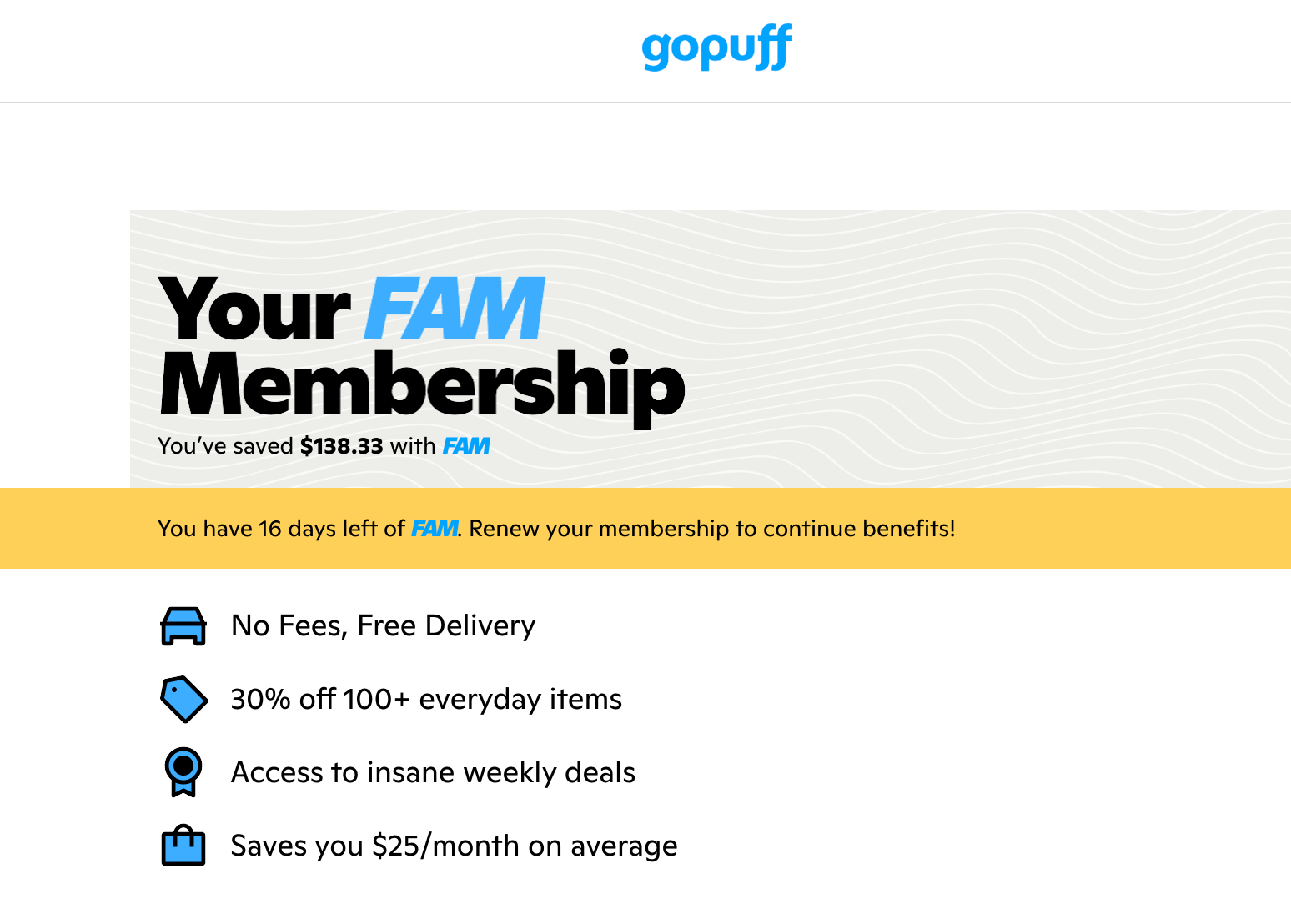Screen dimensions: 1291x924
Task: Click the award ribbon icon
Action: (183, 771)
